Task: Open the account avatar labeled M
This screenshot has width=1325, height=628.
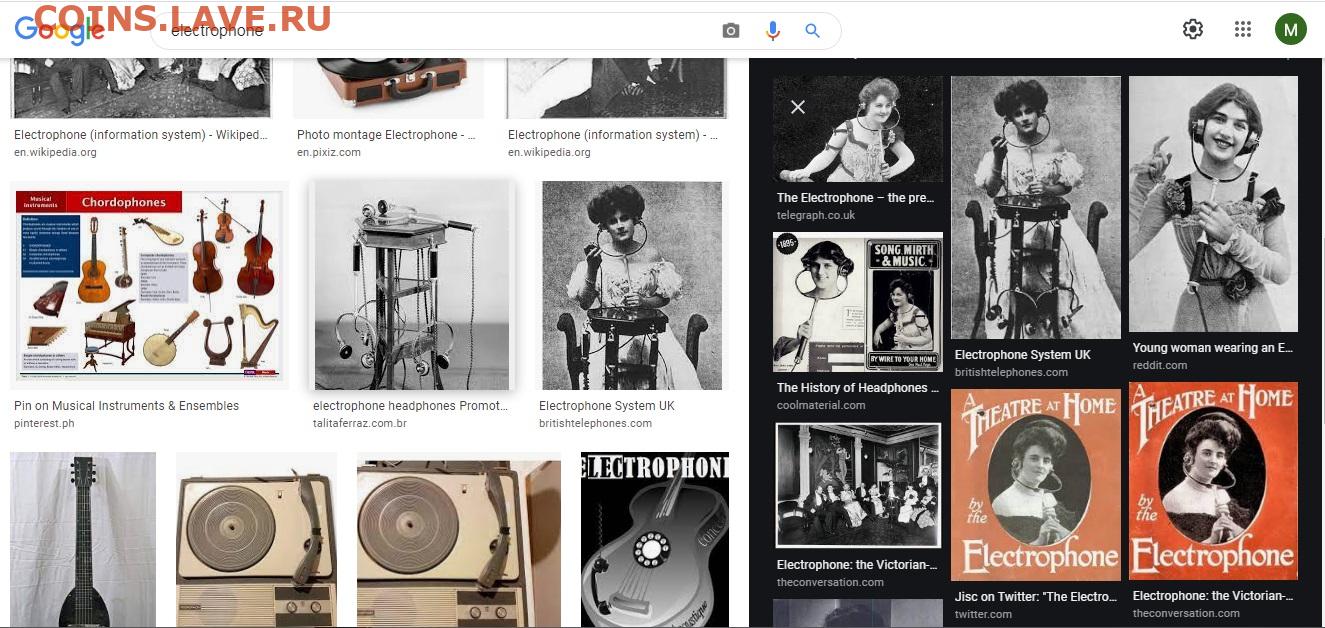Action: click(x=1291, y=29)
